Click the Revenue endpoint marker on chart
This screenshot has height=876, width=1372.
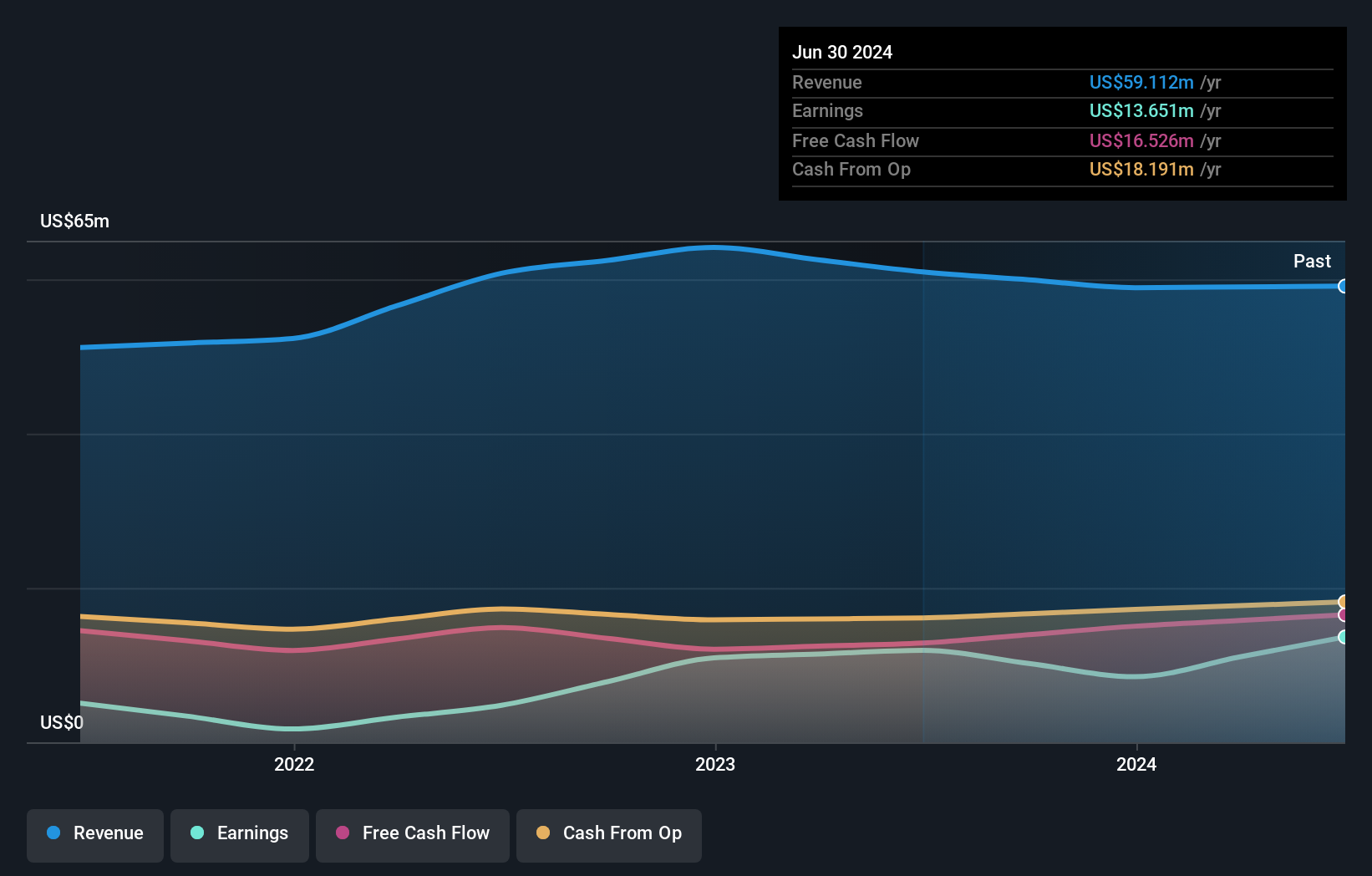[1343, 287]
